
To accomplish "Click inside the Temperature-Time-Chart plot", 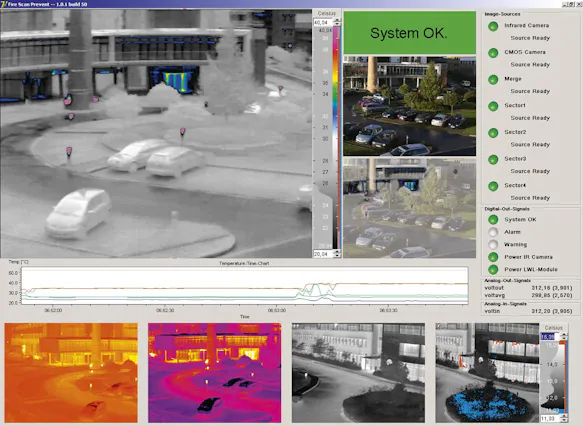I will [245, 285].
